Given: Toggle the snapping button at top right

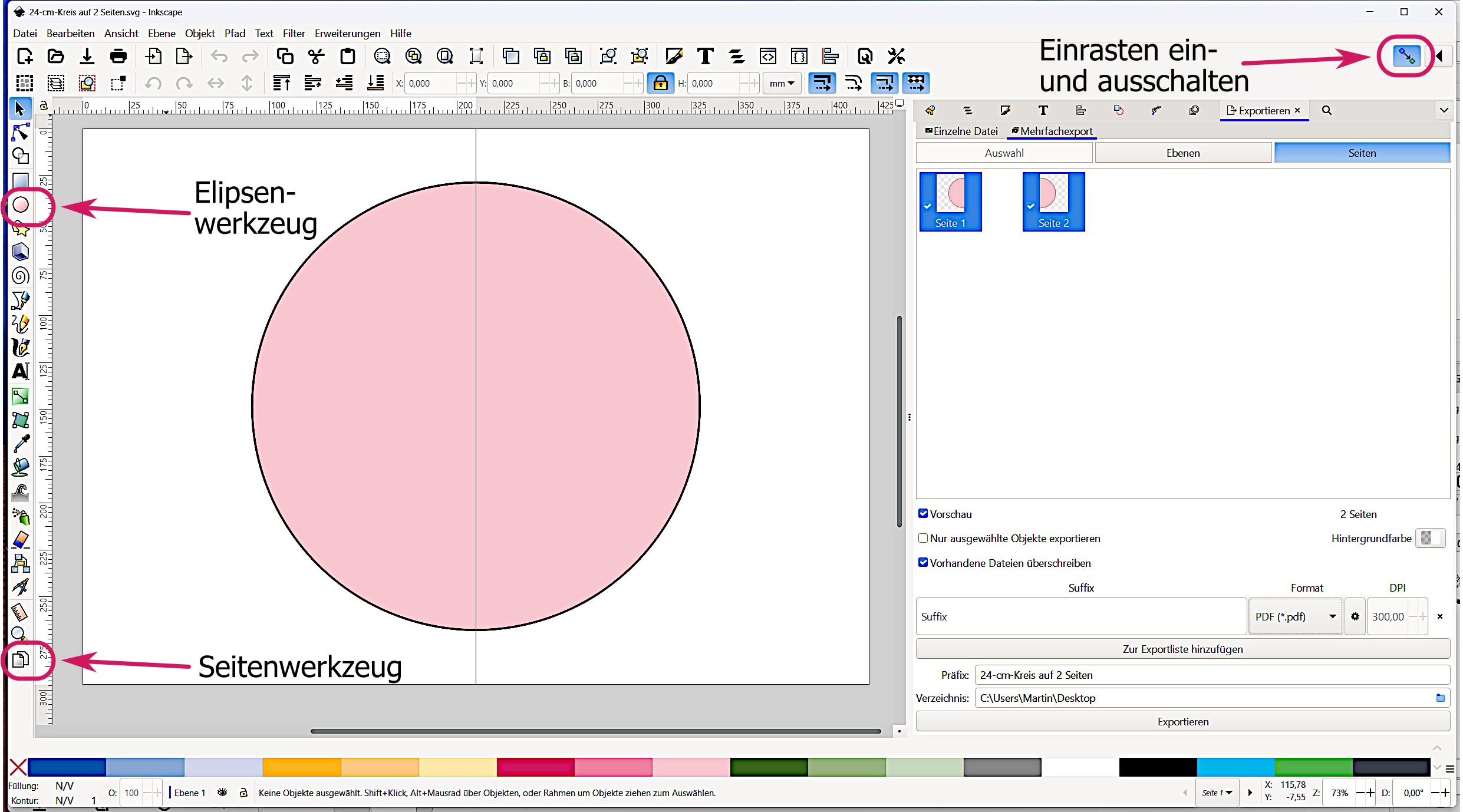Looking at the screenshot, I should pos(1406,57).
